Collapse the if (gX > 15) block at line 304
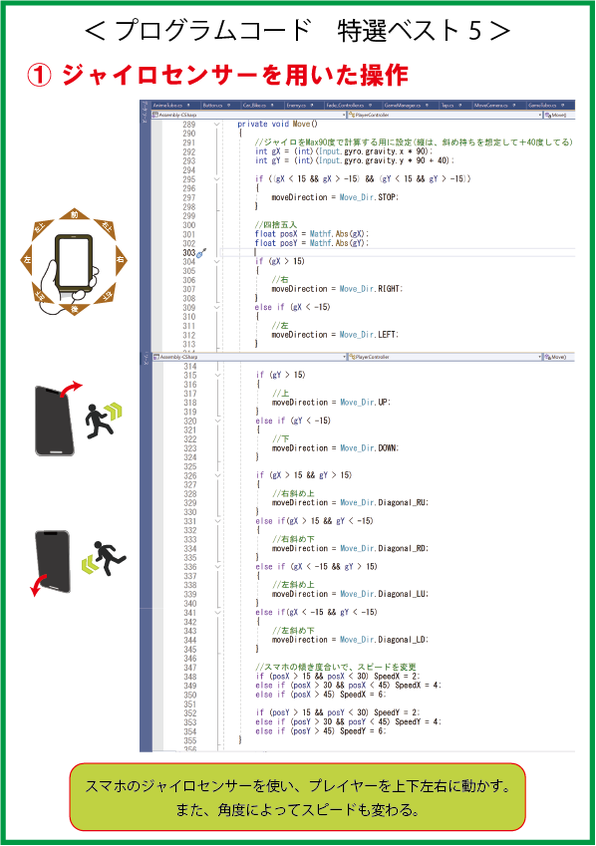The width and height of the screenshot is (596, 846). coord(217,262)
